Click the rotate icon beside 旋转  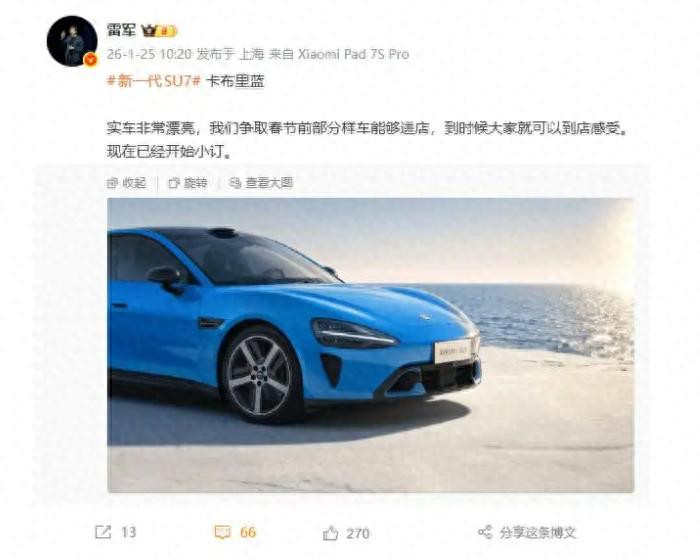174,183
